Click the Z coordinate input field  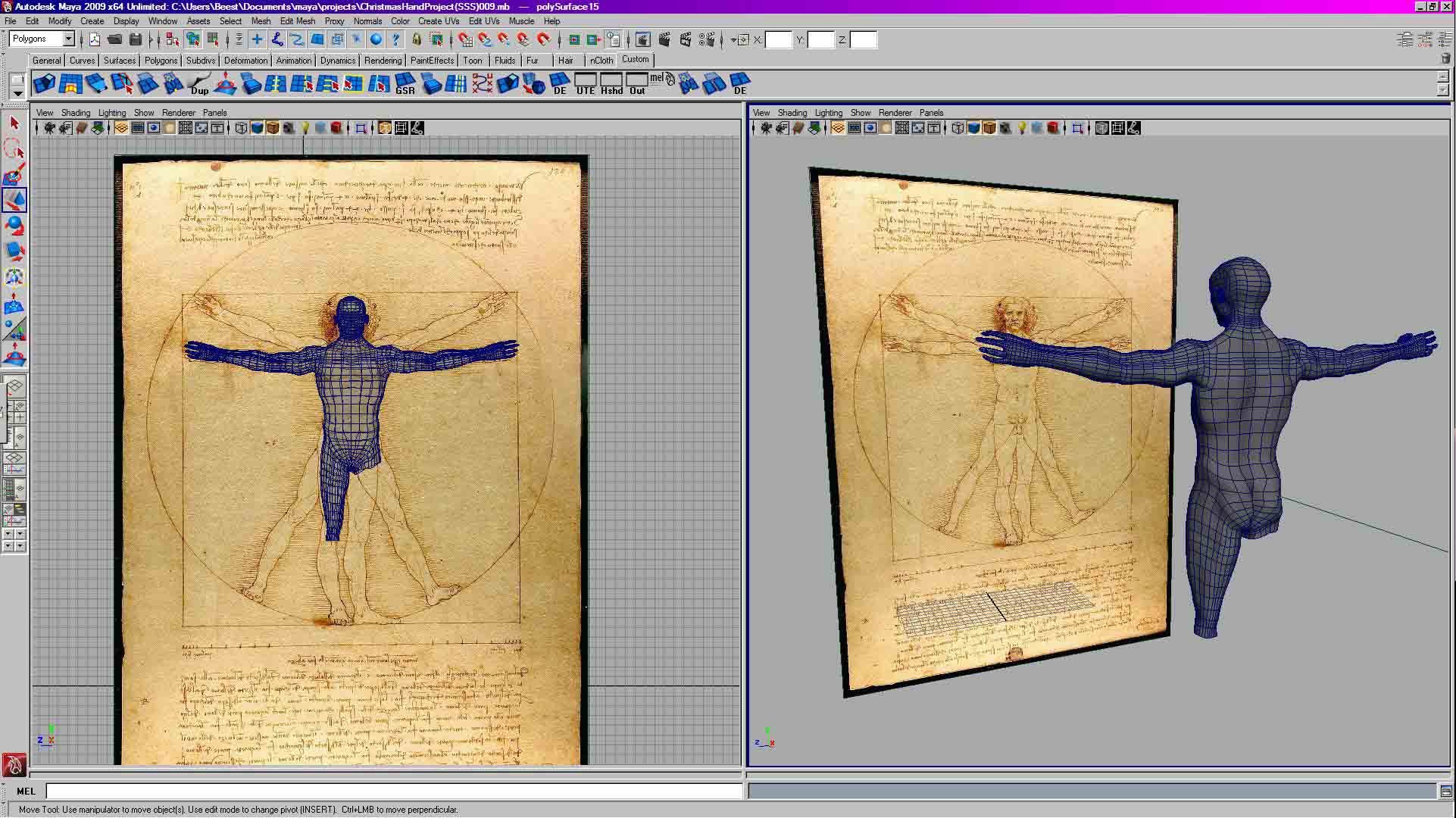point(864,39)
